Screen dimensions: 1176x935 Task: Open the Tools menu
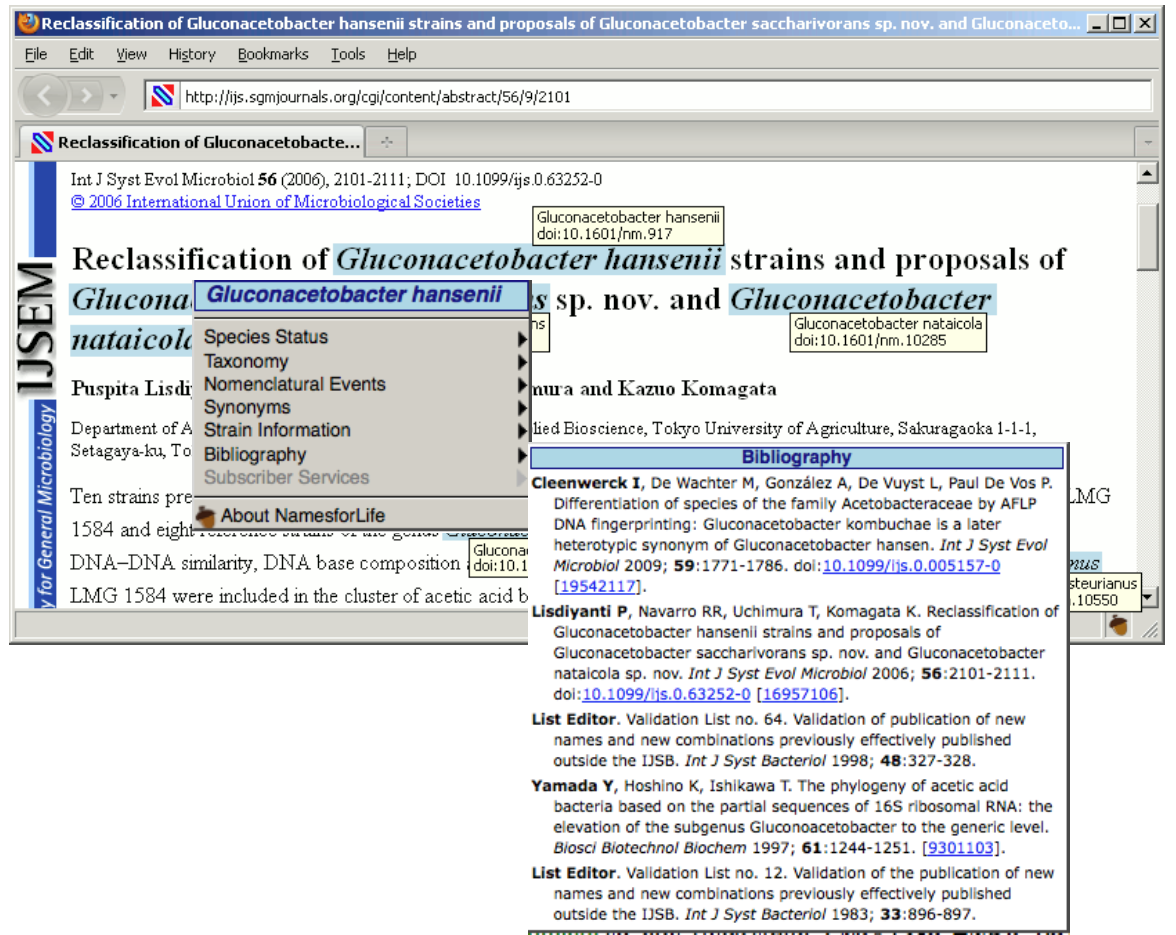point(348,54)
